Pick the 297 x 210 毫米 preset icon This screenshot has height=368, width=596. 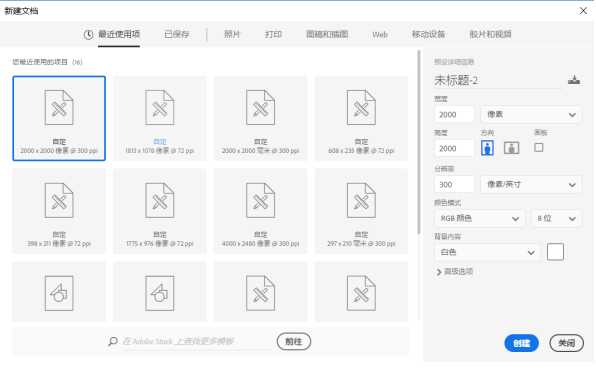[361, 200]
